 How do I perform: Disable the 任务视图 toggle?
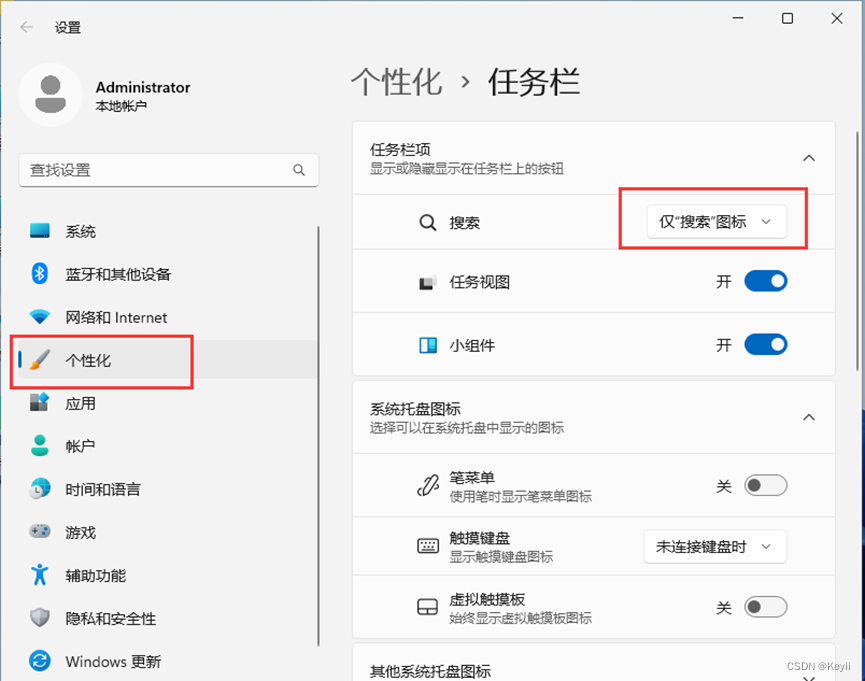(765, 281)
